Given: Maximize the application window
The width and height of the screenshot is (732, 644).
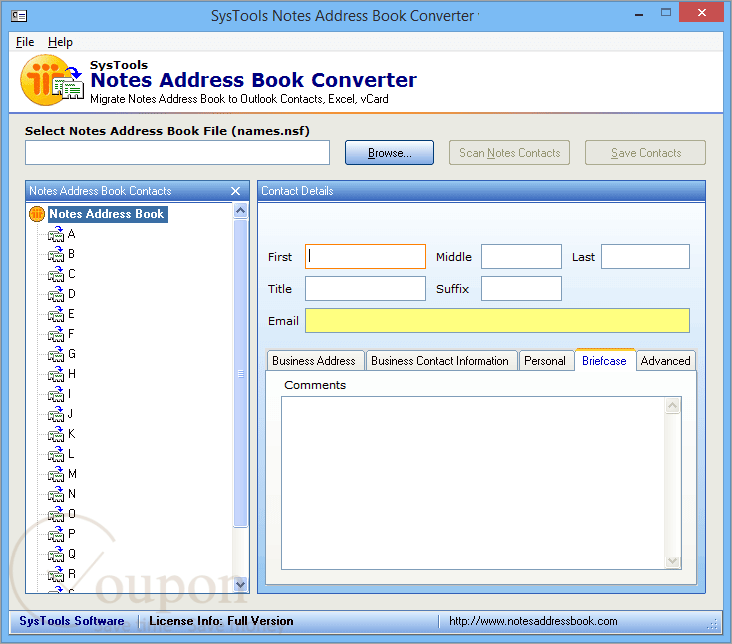Looking at the screenshot, I should click(x=666, y=13).
